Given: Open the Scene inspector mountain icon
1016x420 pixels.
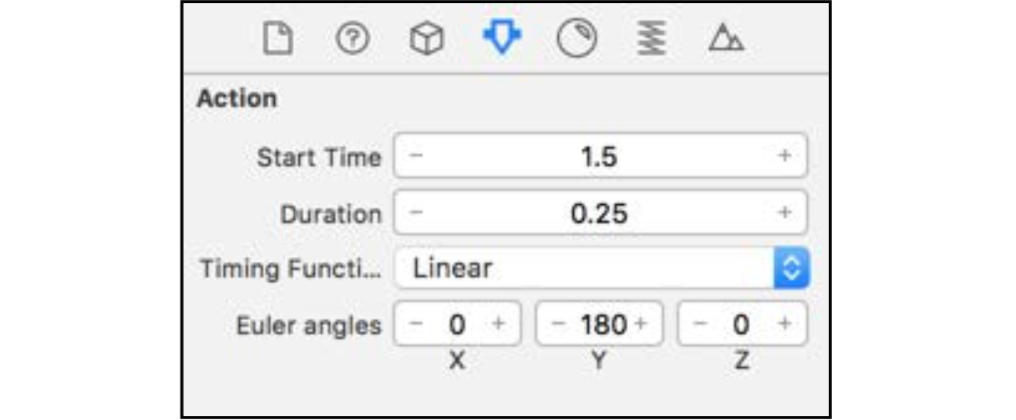Looking at the screenshot, I should coord(726,39).
